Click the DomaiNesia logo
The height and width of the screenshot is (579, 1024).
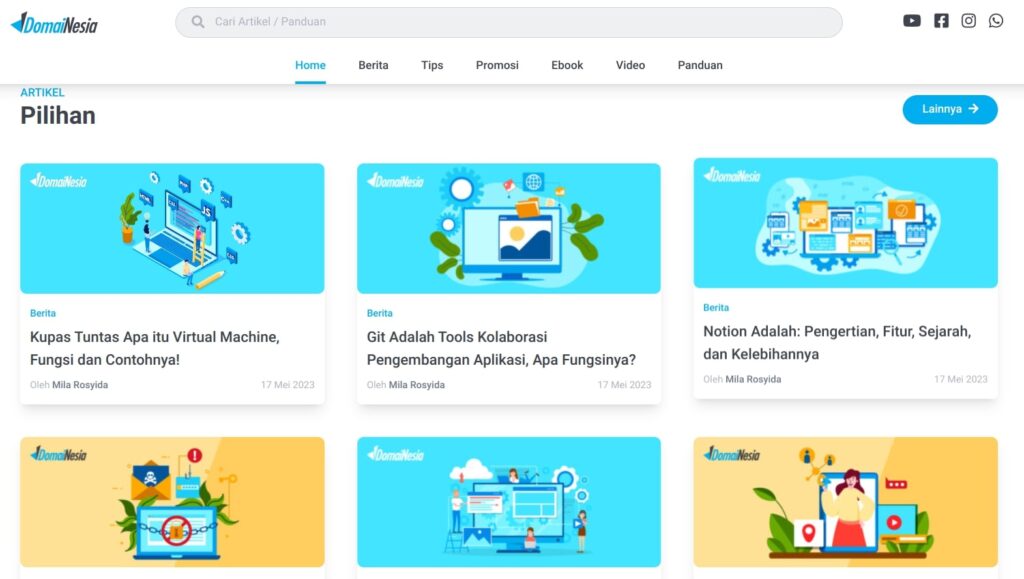[54, 22]
